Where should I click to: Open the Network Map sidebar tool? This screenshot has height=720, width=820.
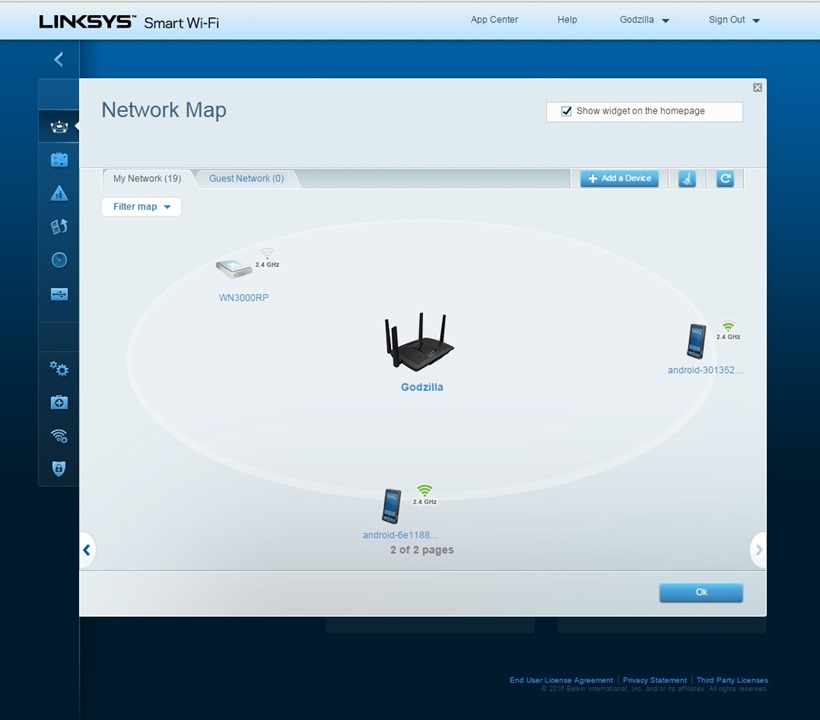pos(59,127)
